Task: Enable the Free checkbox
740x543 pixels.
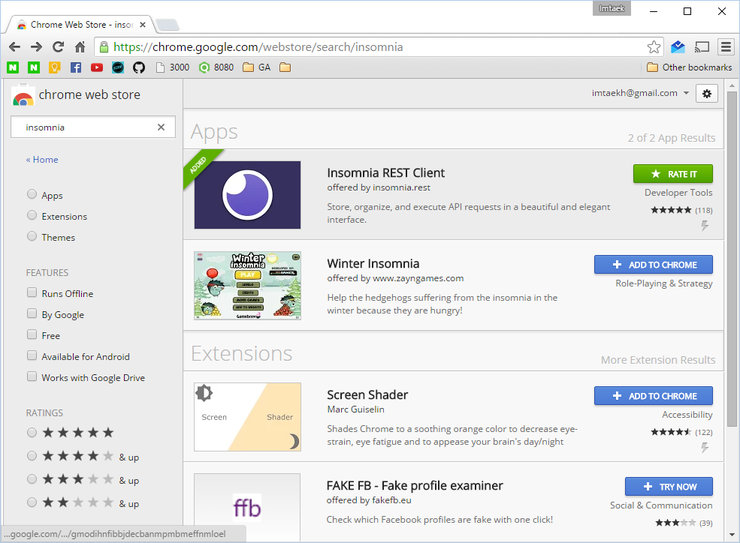Action: (x=32, y=334)
